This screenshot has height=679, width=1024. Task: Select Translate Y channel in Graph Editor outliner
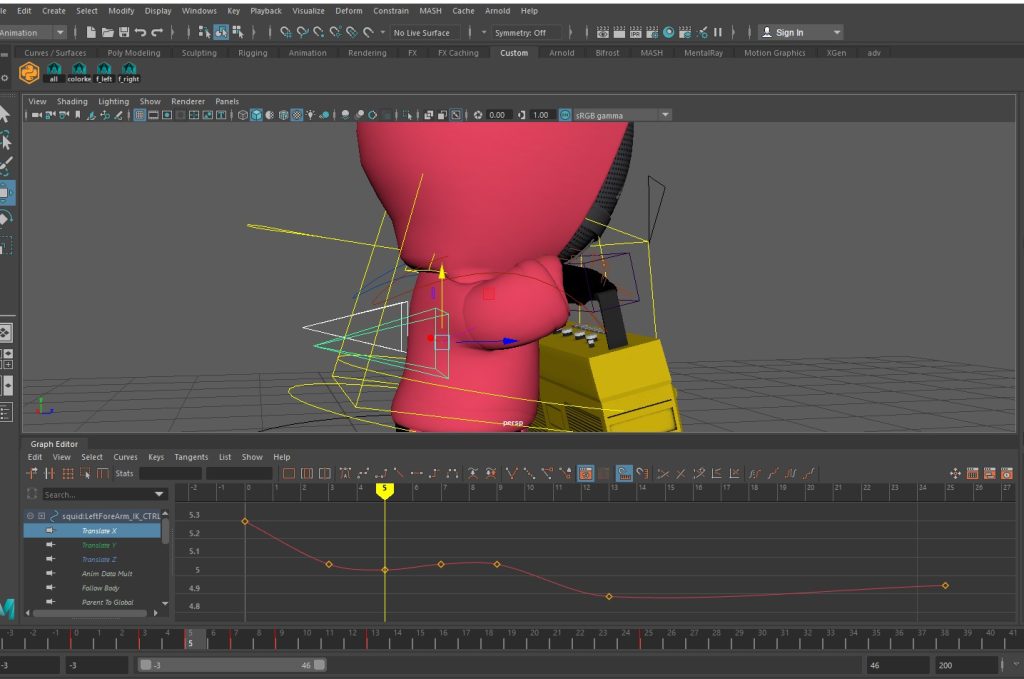pos(98,545)
